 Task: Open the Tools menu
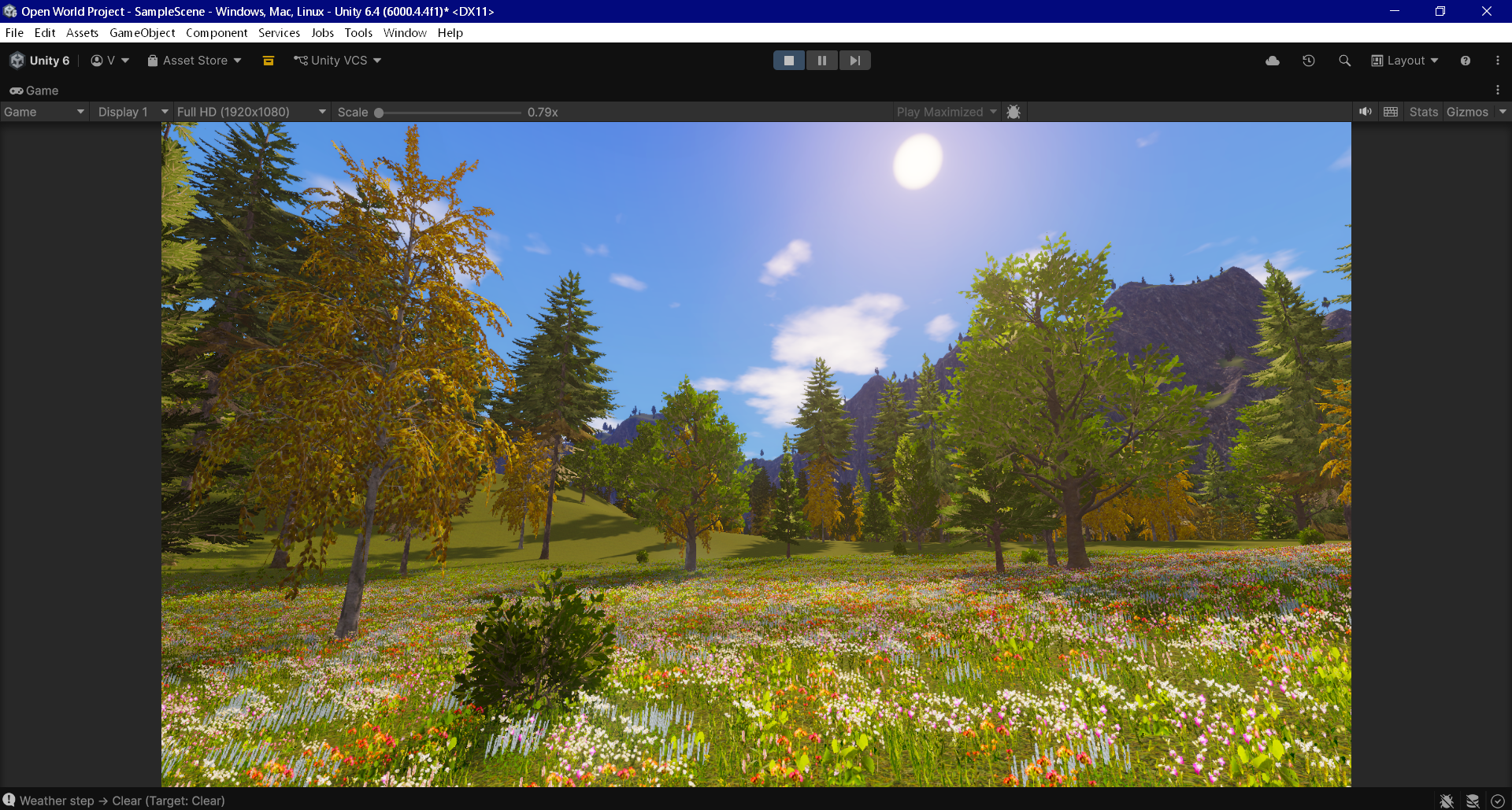click(358, 33)
